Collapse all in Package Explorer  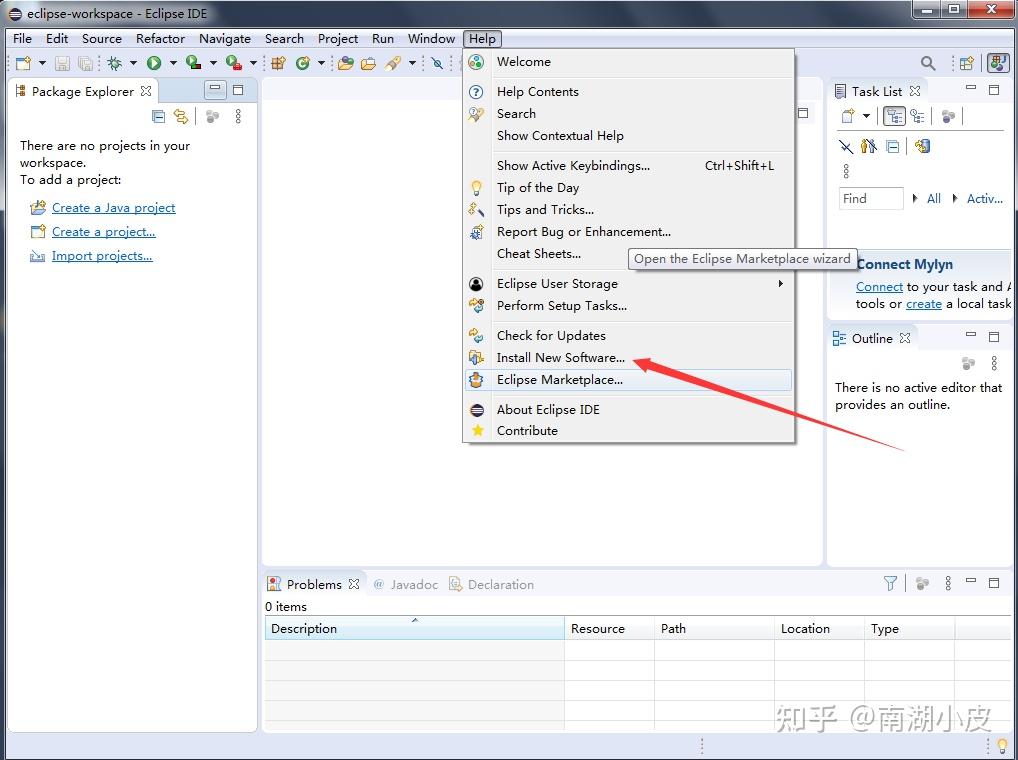pyautogui.click(x=158, y=116)
